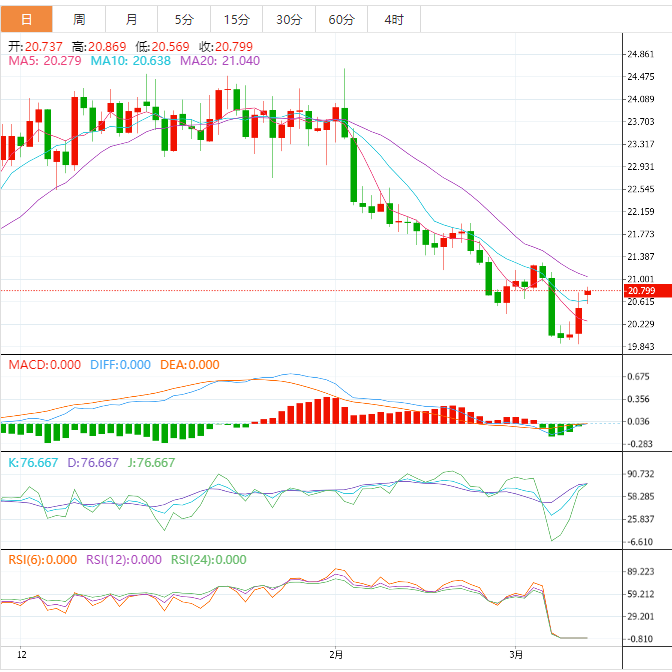Click the 59.212 RSI axis label
The height and width of the screenshot is (672, 672).
click(641, 594)
